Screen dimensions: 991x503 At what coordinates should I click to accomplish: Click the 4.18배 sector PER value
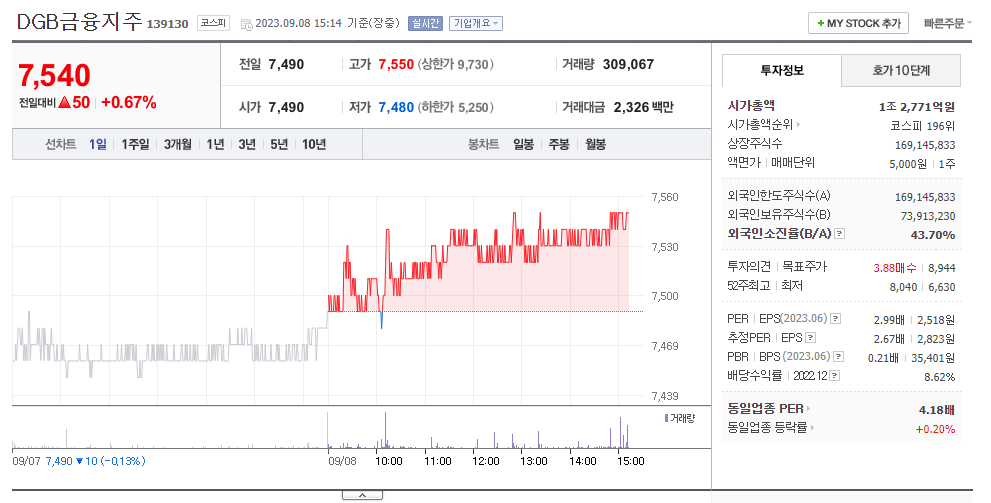(937, 410)
